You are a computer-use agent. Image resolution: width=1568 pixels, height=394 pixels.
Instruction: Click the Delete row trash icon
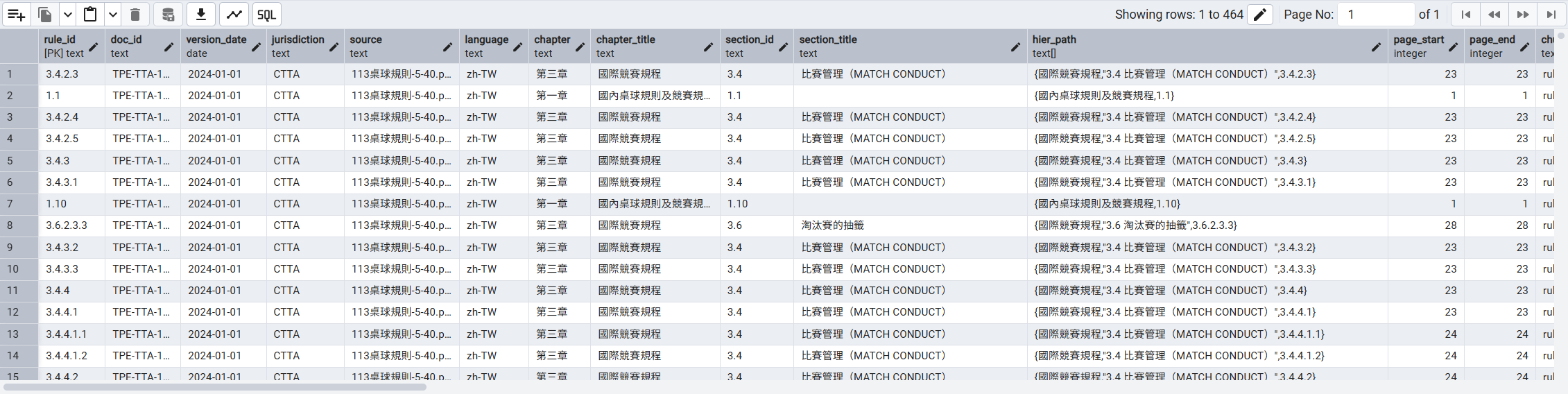pos(135,15)
